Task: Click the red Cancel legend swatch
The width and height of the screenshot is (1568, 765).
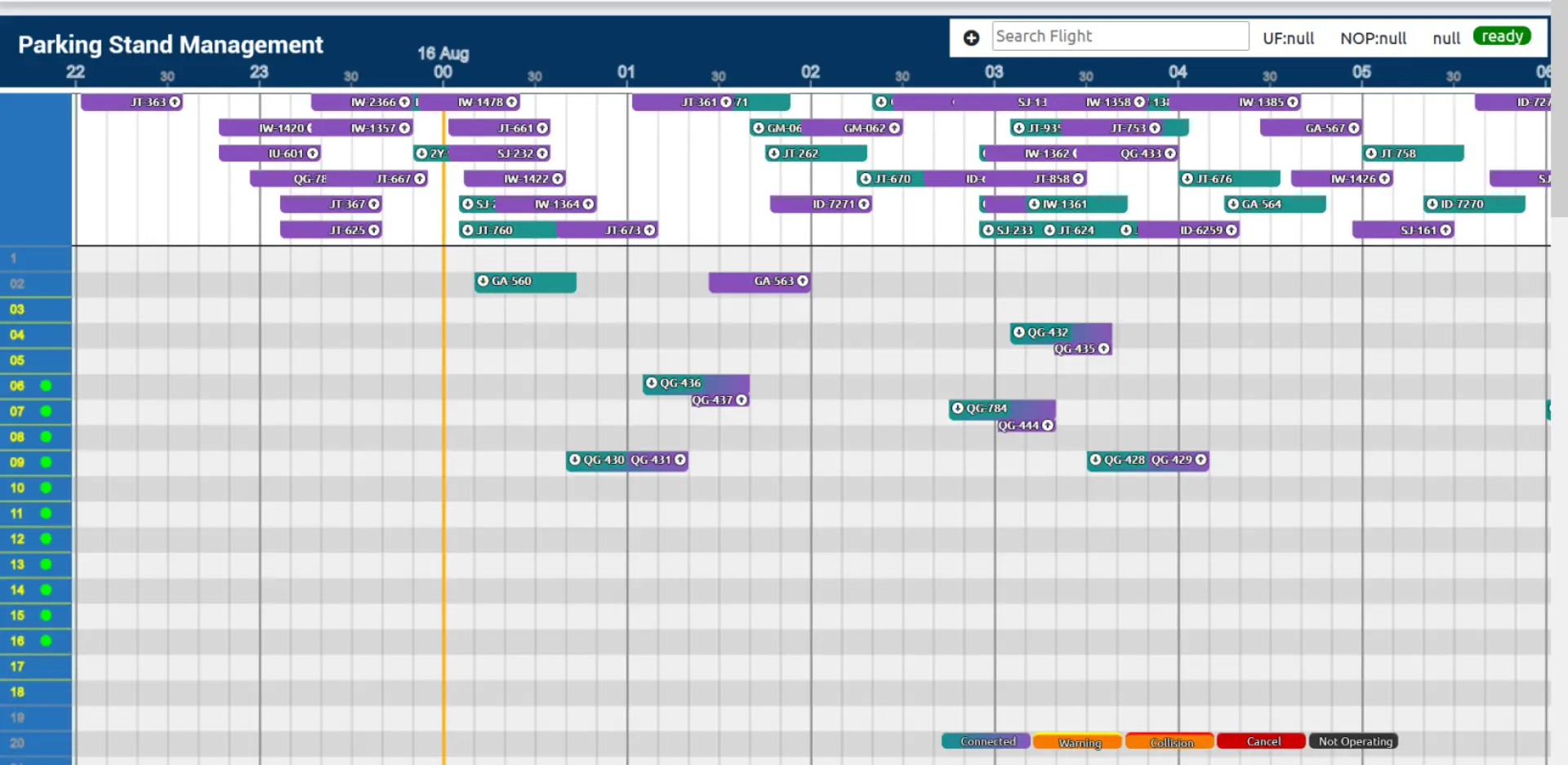Action: (x=1262, y=741)
